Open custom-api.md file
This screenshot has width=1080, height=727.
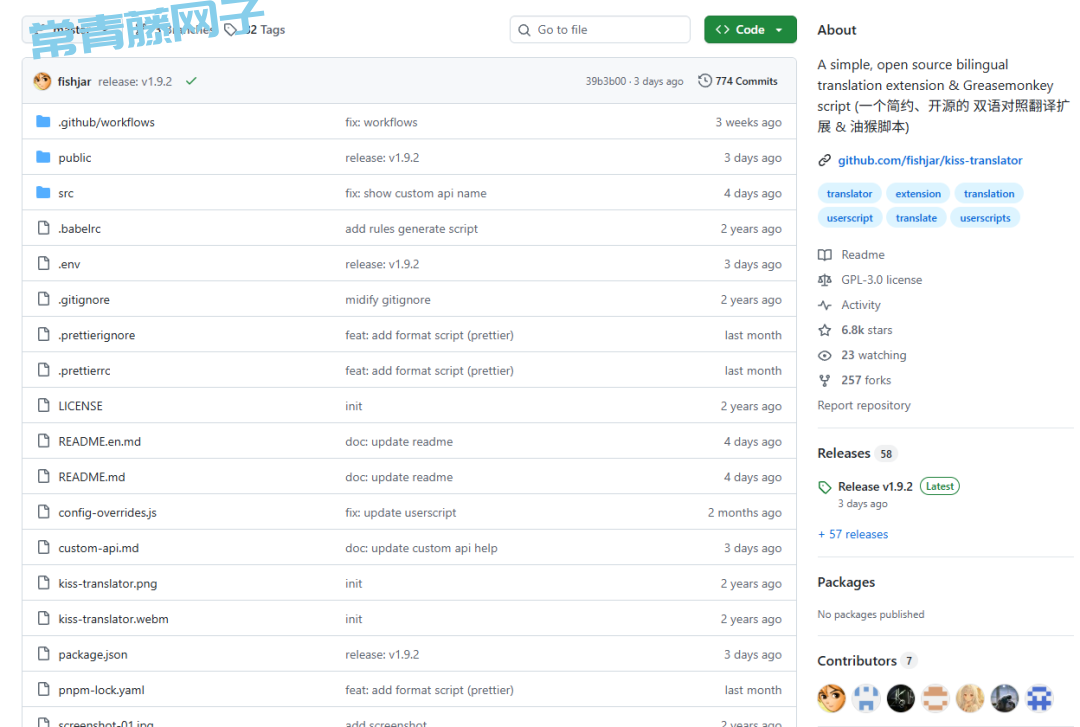pyautogui.click(x=98, y=548)
